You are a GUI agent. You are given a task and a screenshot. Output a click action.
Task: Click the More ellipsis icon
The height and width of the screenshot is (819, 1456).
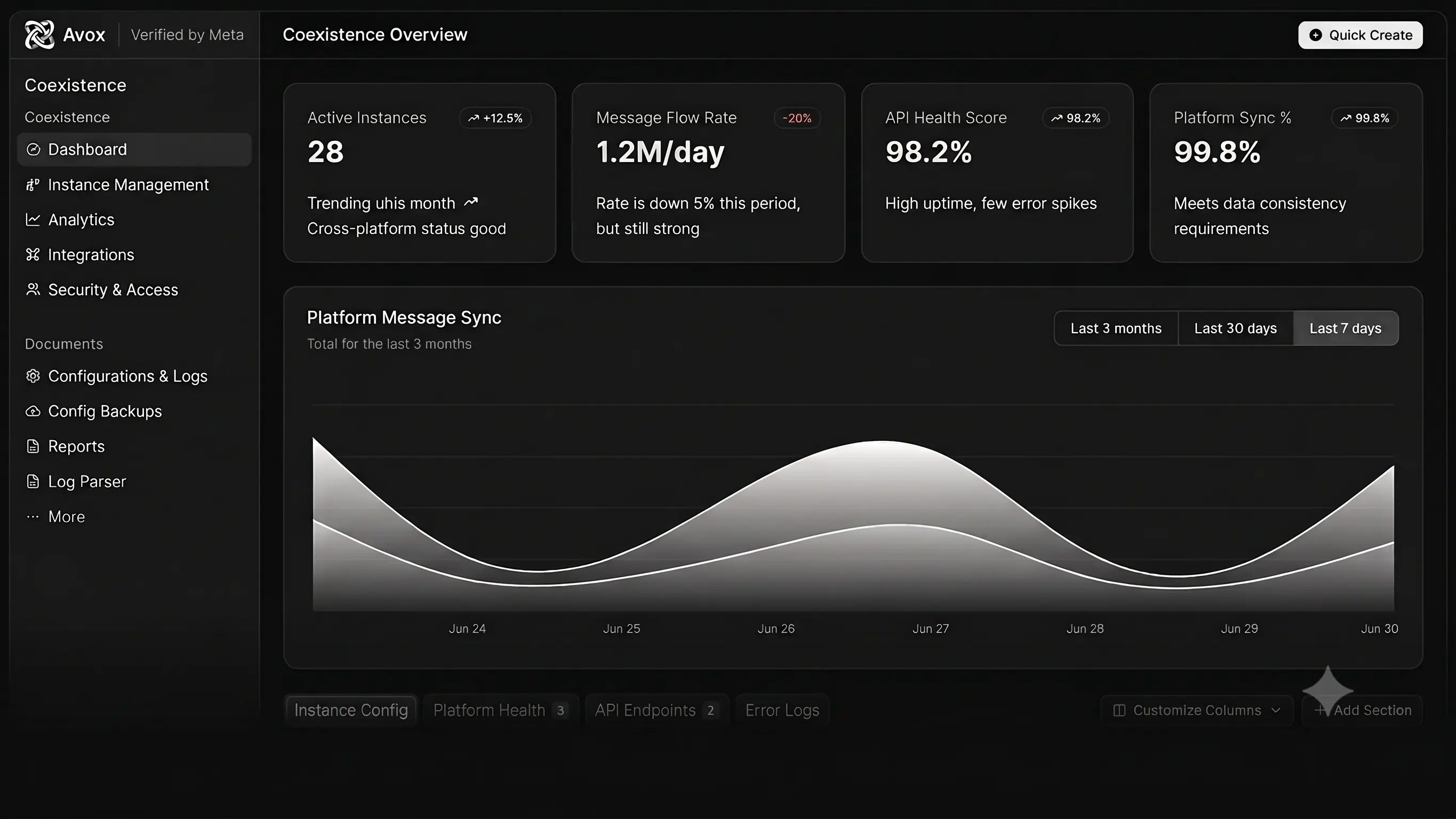point(33,517)
